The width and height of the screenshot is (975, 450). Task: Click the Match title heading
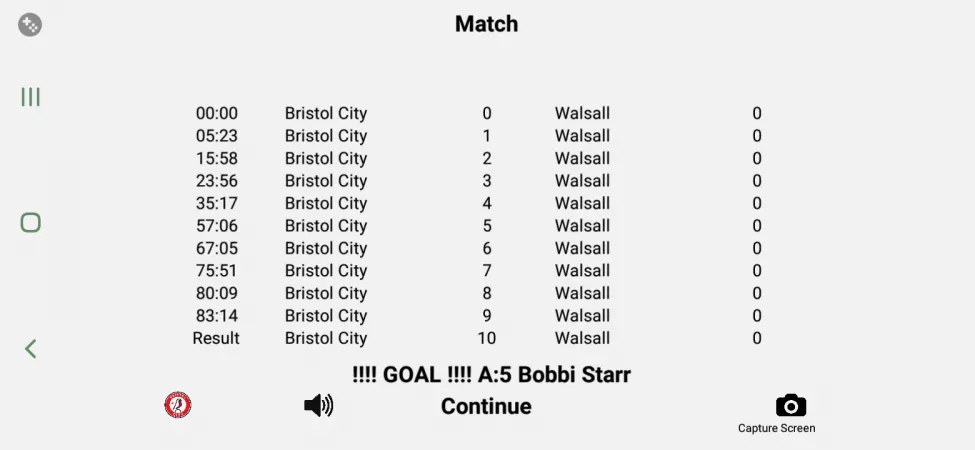coord(487,23)
